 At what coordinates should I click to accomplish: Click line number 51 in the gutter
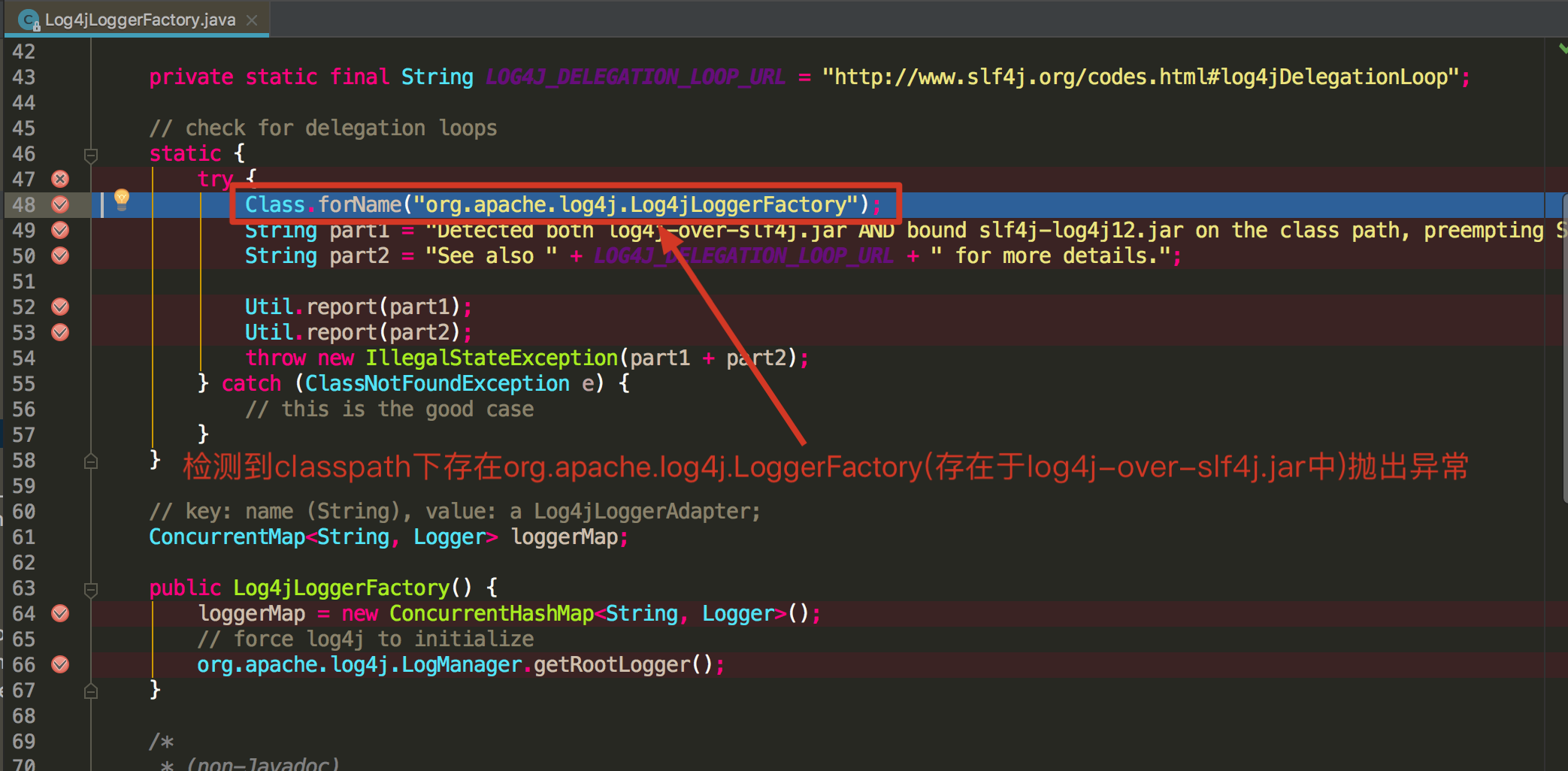point(24,281)
